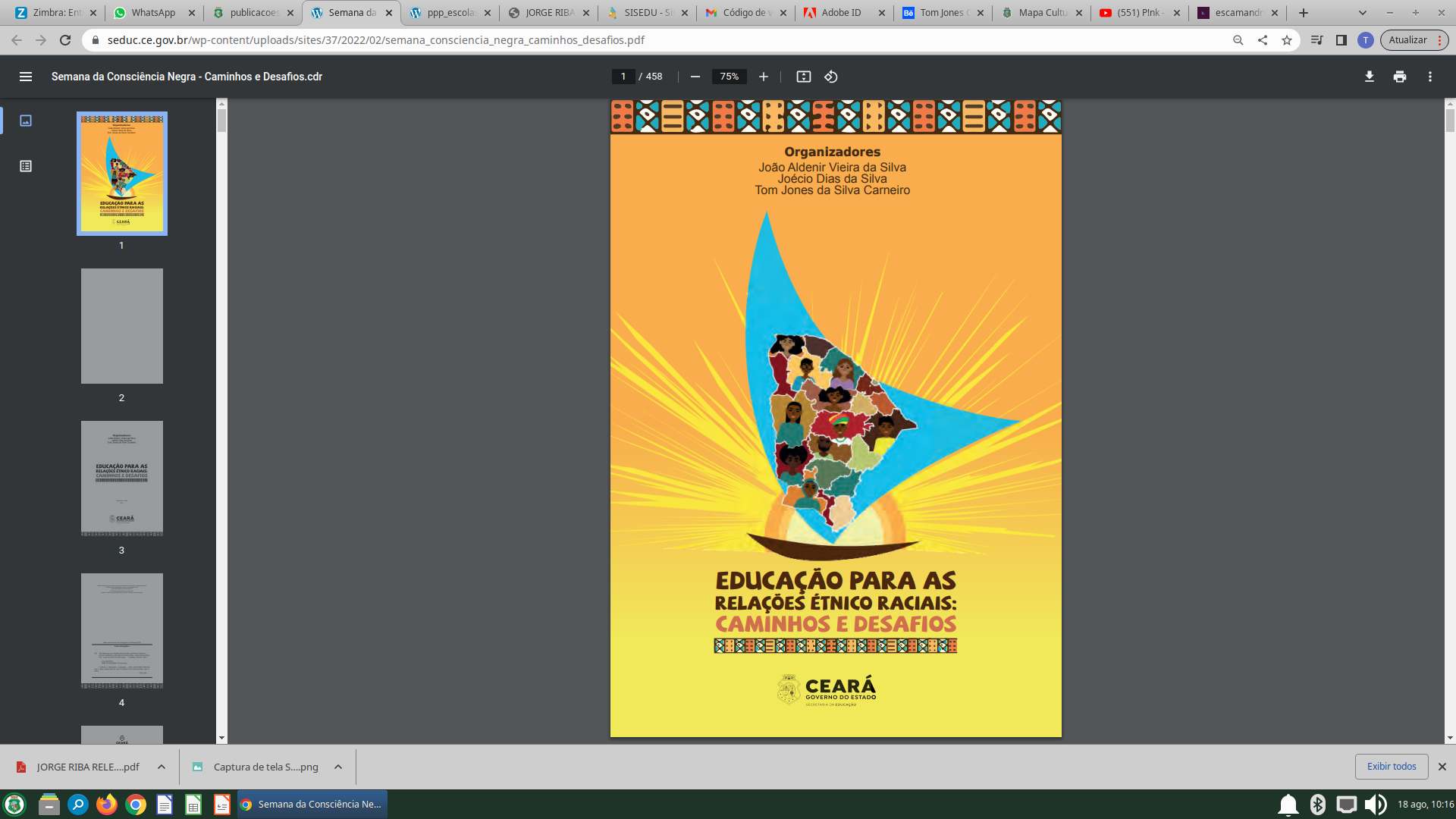This screenshot has width=1456, height=819.
Task: Switch to the WhatsApp tab
Action: coord(153,13)
